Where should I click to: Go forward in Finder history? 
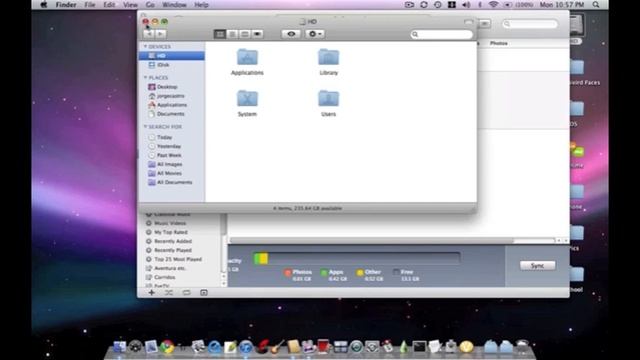pyautogui.click(x=161, y=34)
